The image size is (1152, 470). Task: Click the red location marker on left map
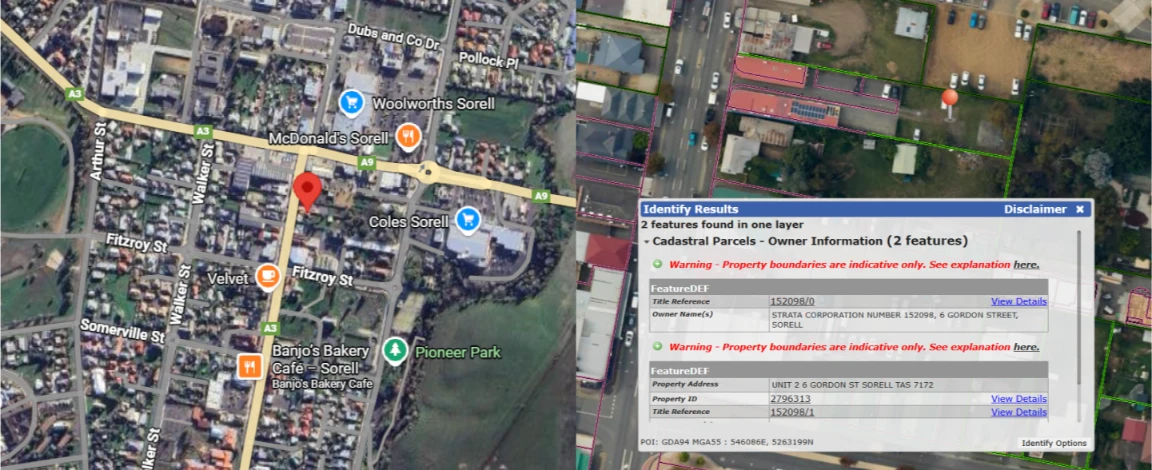coord(307,192)
